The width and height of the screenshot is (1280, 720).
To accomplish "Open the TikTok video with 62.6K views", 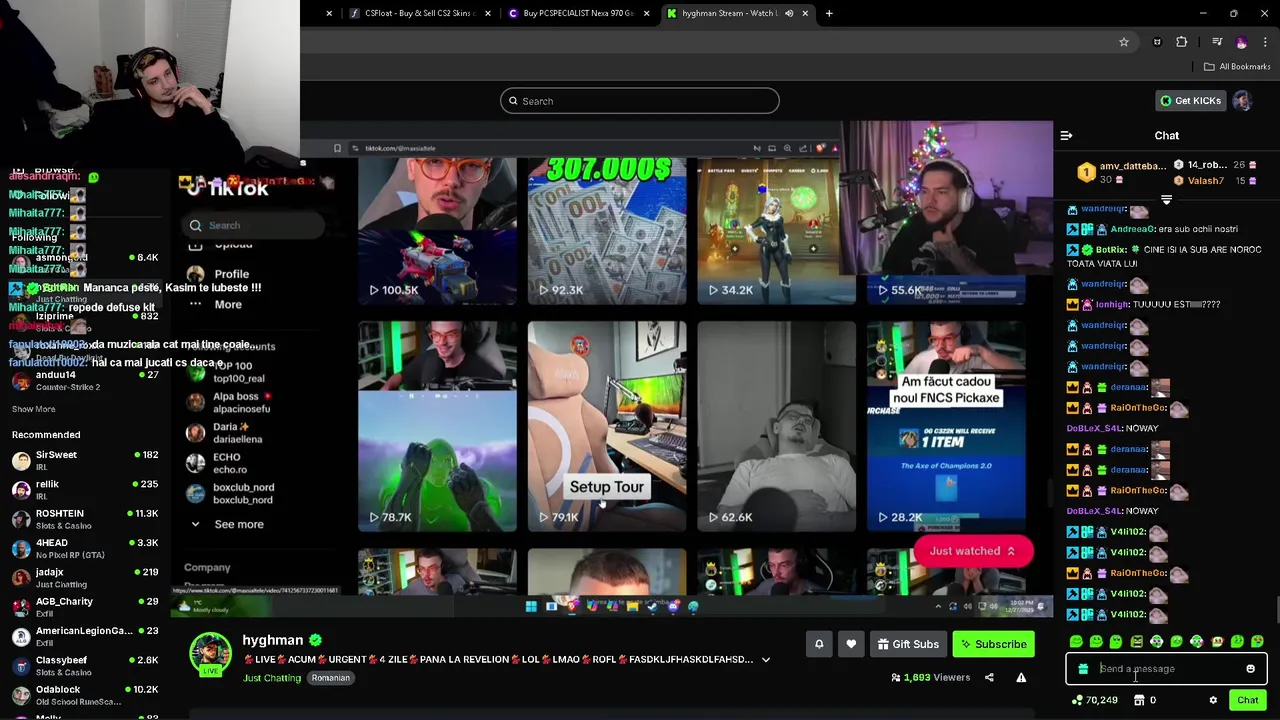I will [x=776, y=426].
